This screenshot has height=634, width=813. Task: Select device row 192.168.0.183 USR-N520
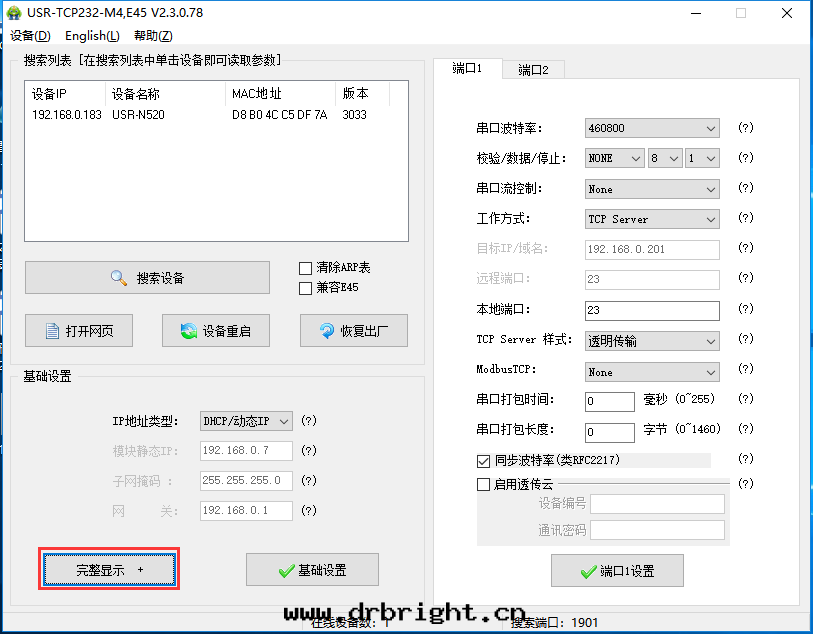[x=200, y=115]
